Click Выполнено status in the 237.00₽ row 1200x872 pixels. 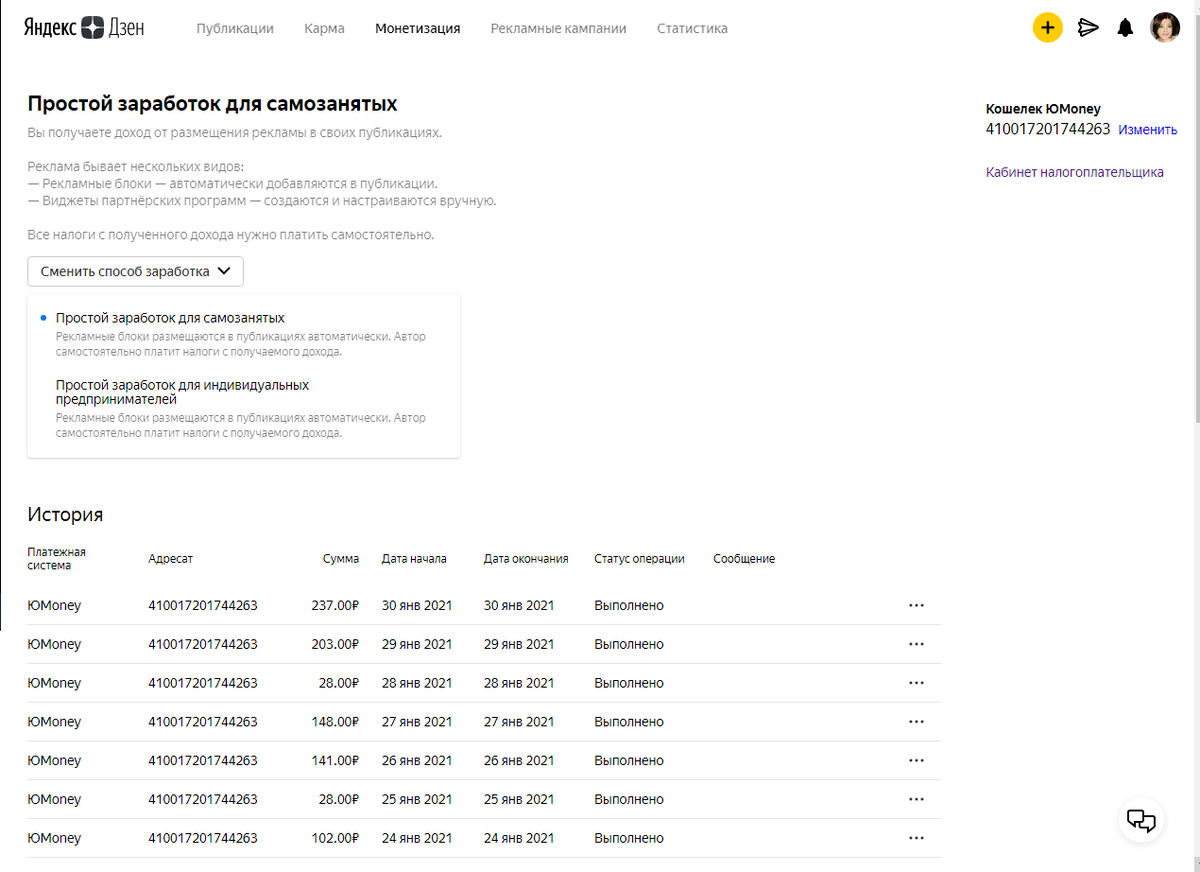coord(629,605)
